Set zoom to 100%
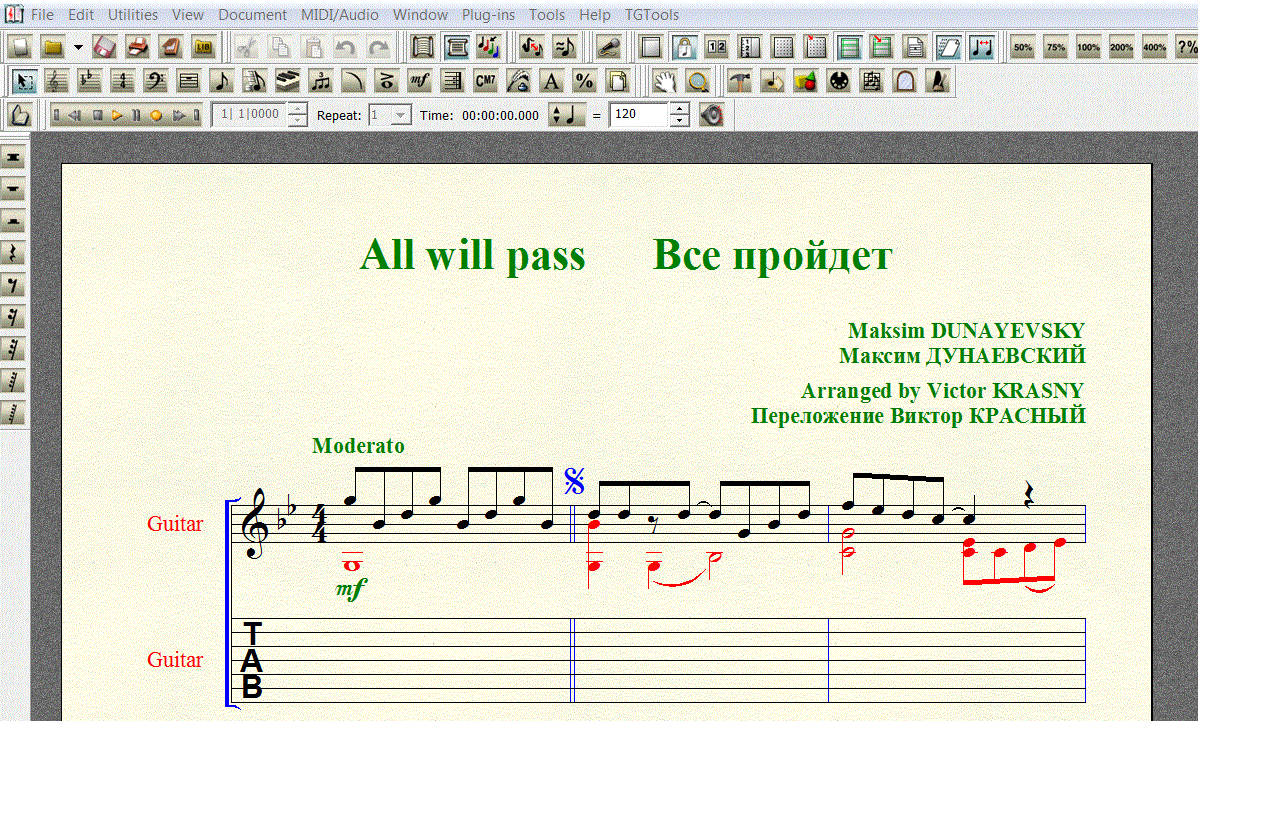Viewport: 1274px width, 817px height. pyautogui.click(x=1089, y=47)
